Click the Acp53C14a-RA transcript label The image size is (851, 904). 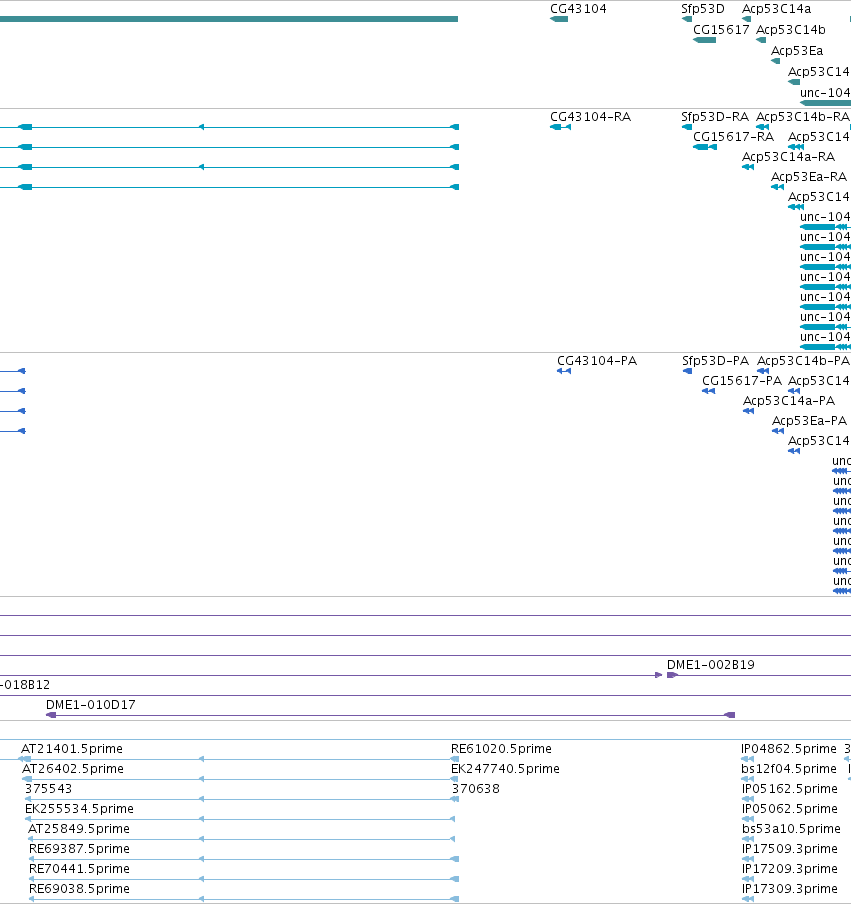[788, 156]
